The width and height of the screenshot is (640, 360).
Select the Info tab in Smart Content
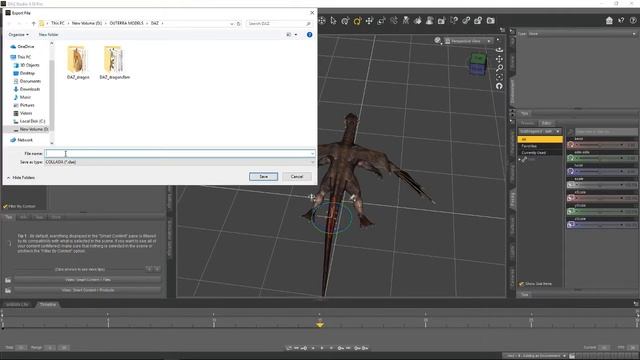click(24, 217)
